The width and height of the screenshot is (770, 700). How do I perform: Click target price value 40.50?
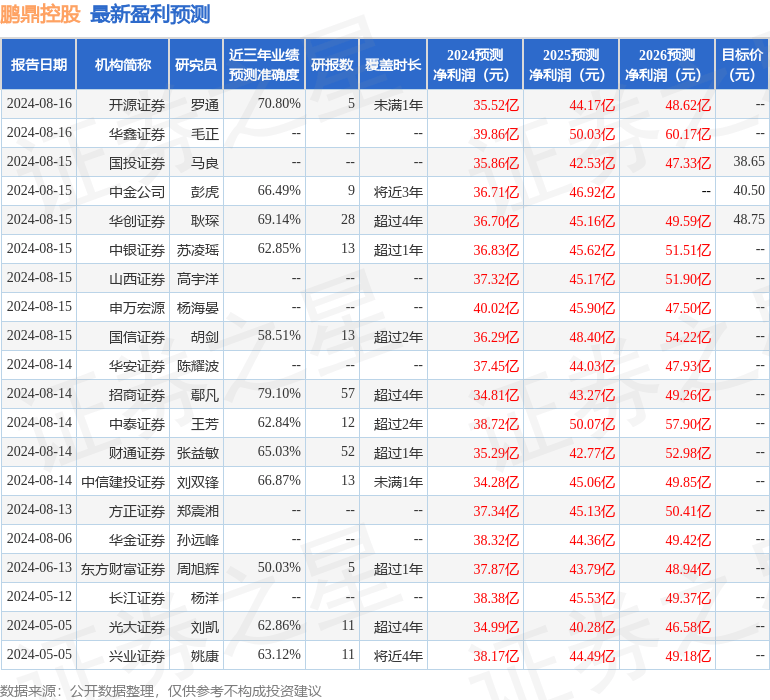(x=749, y=190)
